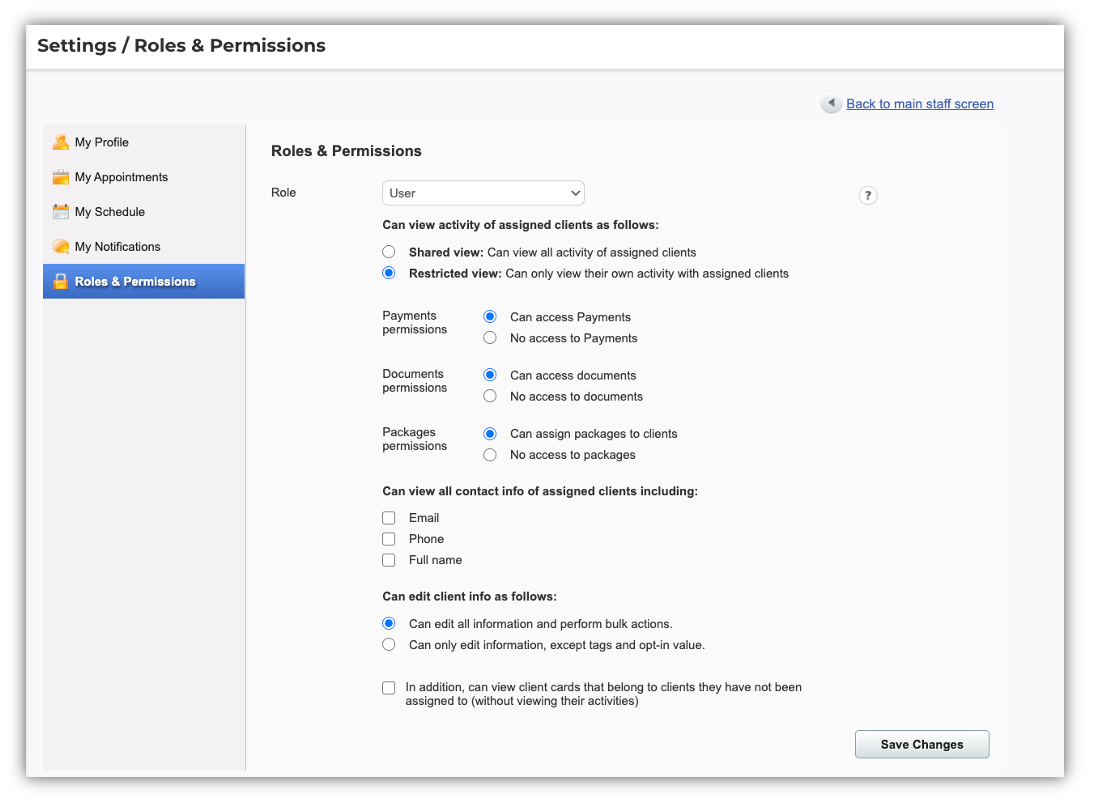Click the circular back arrow icon
1096x805 pixels.
830,103
